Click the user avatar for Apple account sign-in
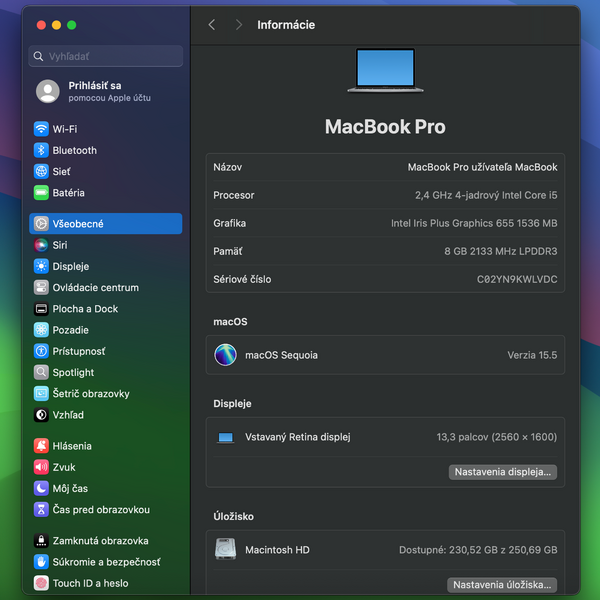This screenshot has height=600, width=600. pyautogui.click(x=47, y=91)
